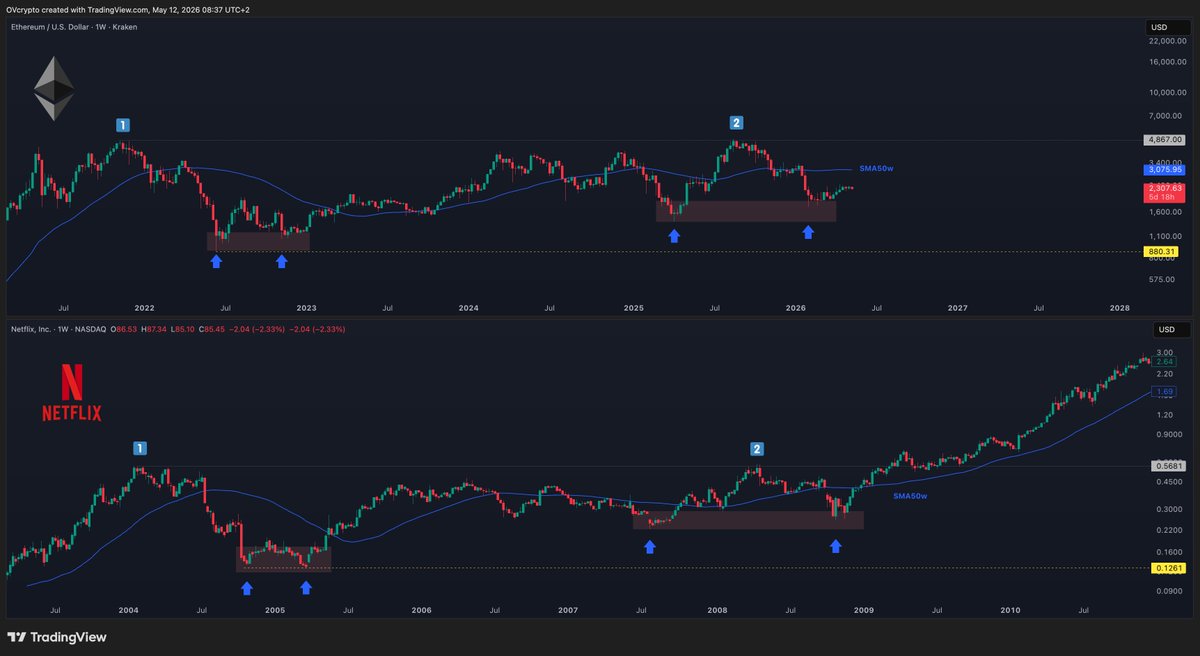The width and height of the screenshot is (1200, 656).
Task: Click the 2022 label on the time axis
Action: 144,308
